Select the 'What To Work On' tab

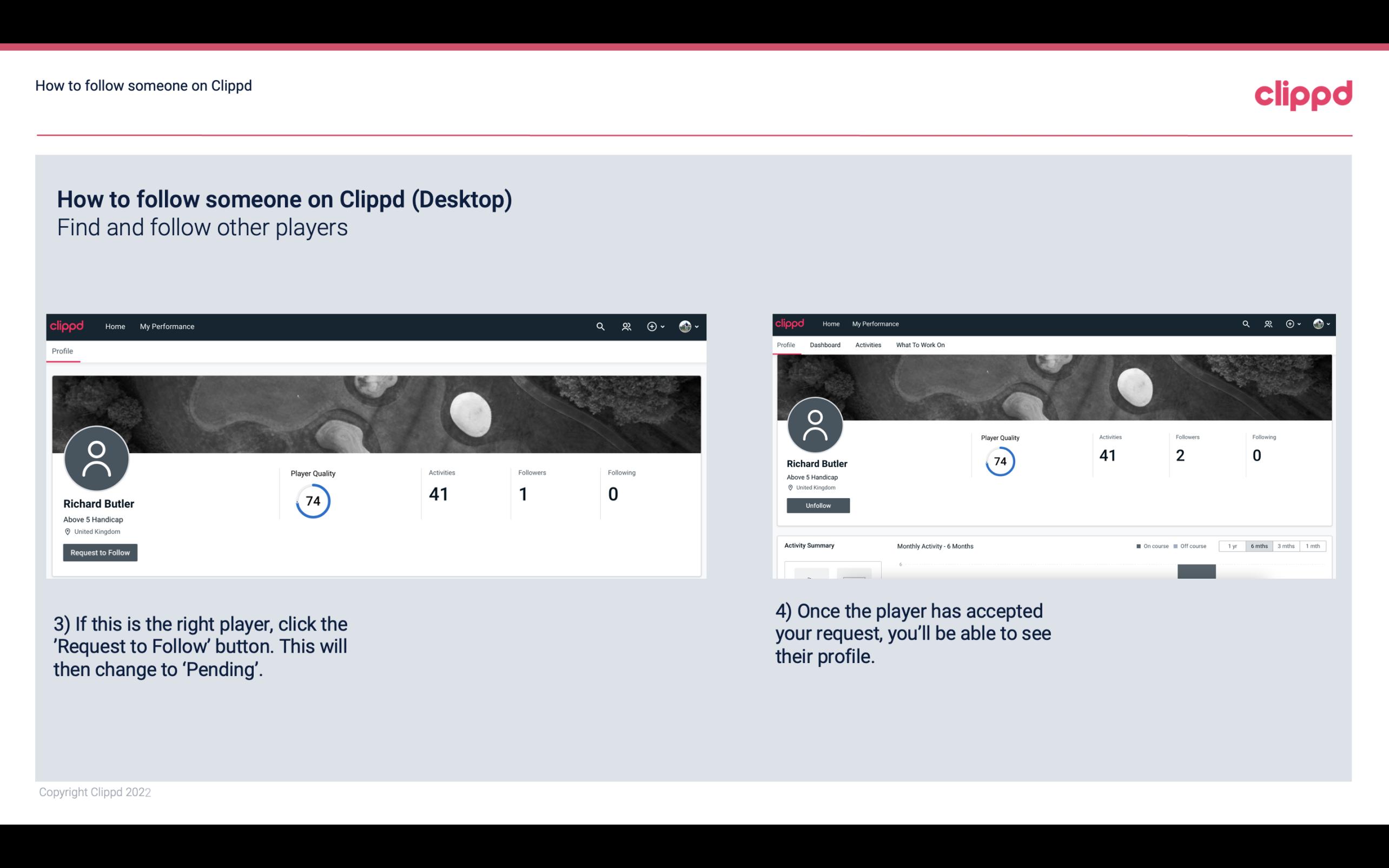pos(919,344)
